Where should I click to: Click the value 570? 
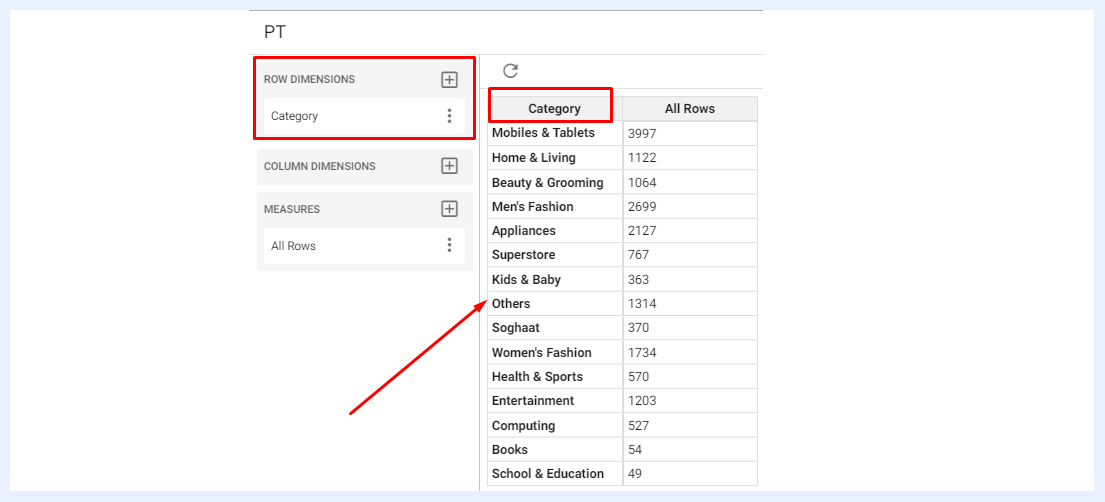pos(638,376)
